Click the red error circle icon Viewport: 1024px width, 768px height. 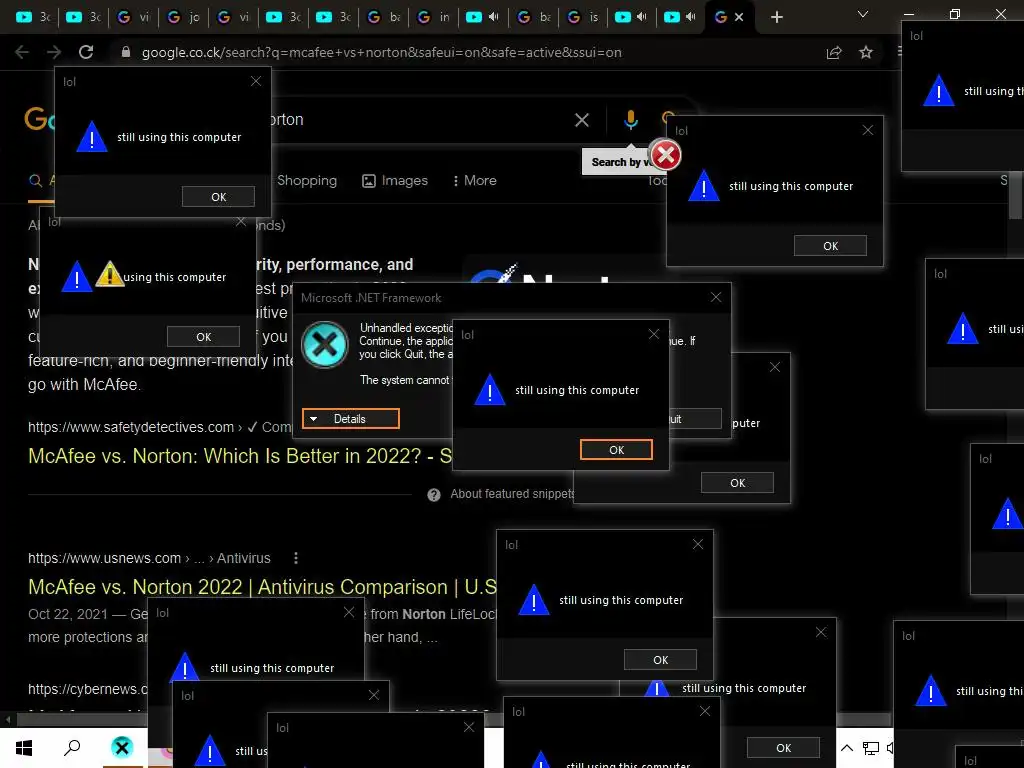click(665, 155)
